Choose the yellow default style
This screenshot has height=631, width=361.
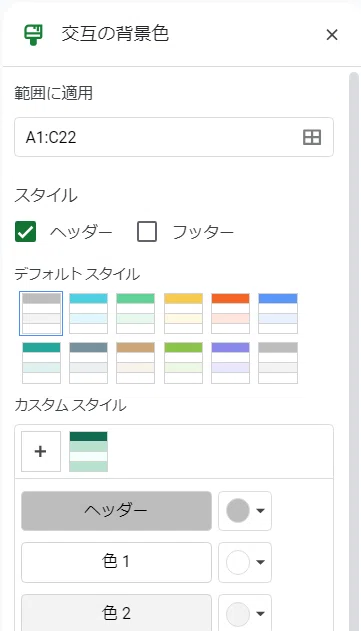[183, 313]
